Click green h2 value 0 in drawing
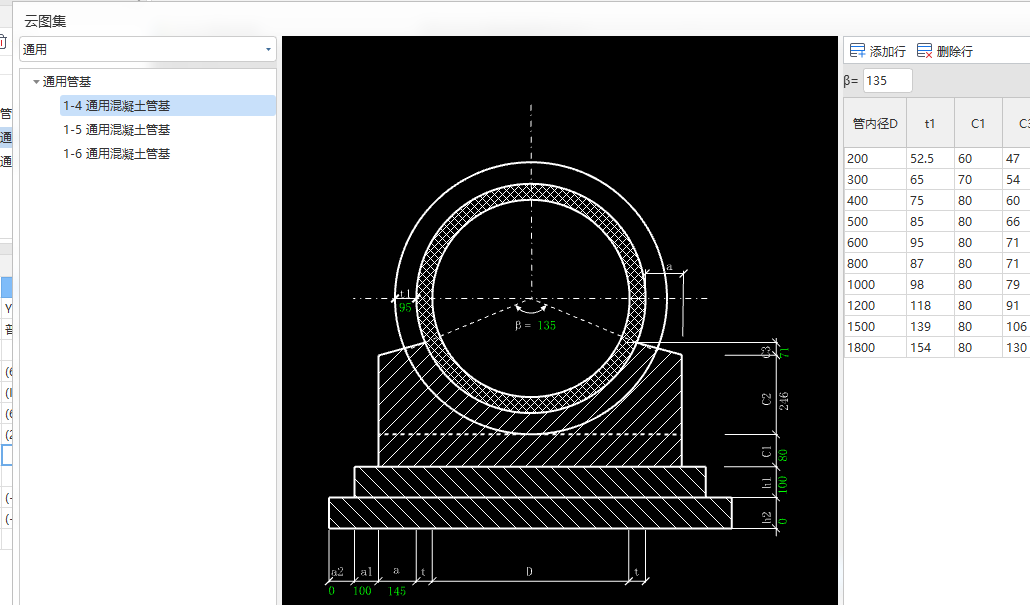The image size is (1030, 605). [783, 521]
